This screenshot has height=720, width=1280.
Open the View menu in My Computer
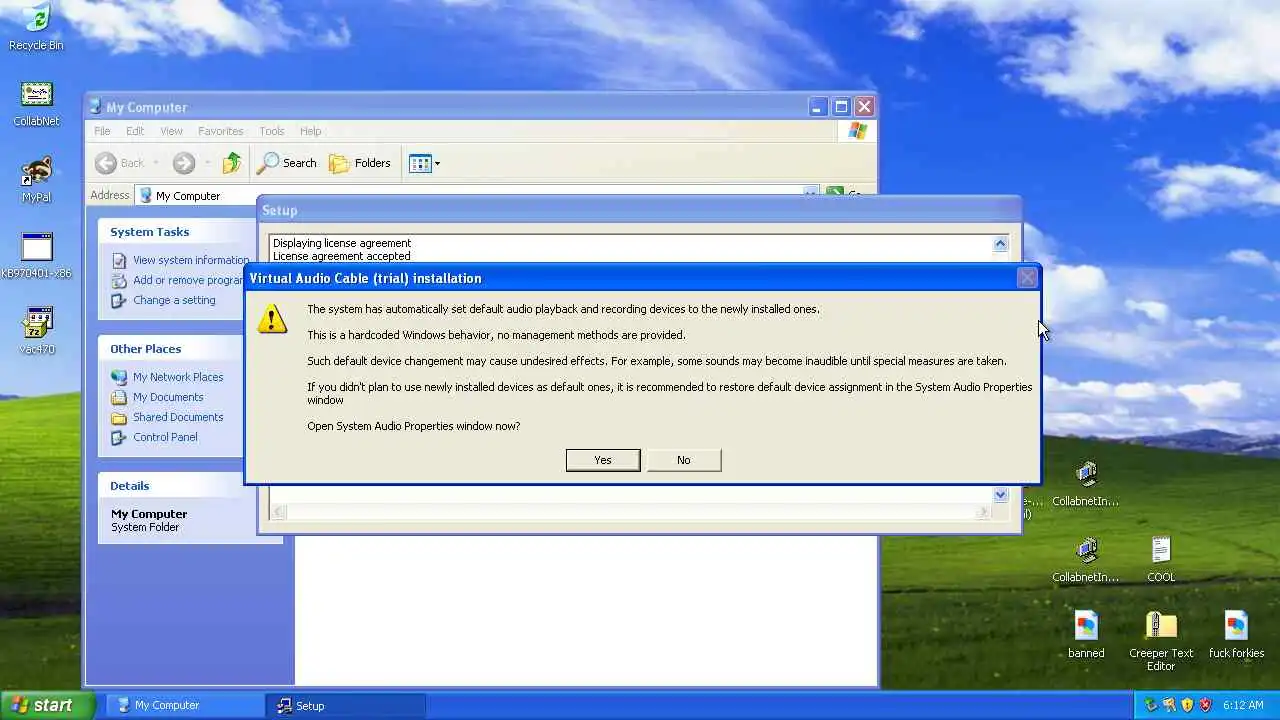[171, 131]
